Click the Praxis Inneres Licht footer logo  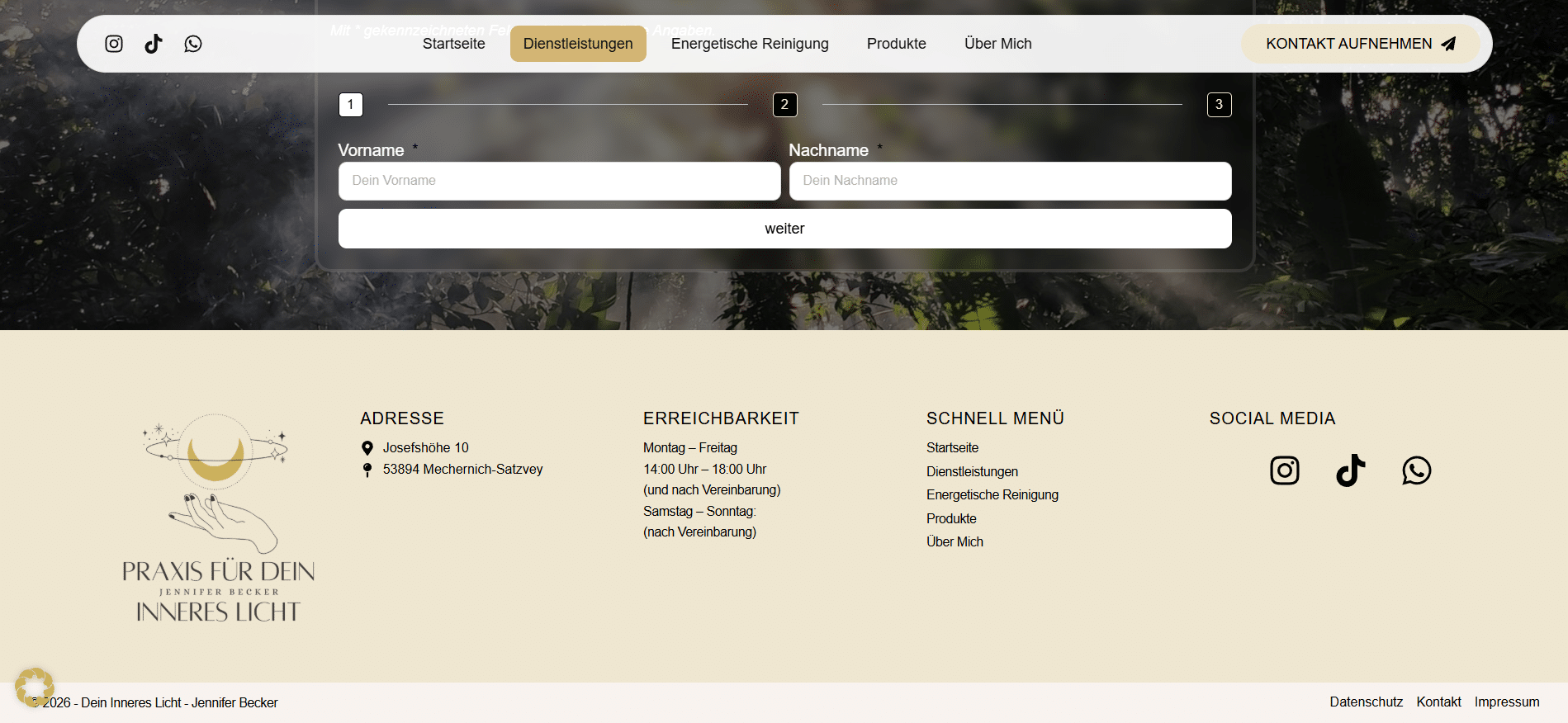218,518
